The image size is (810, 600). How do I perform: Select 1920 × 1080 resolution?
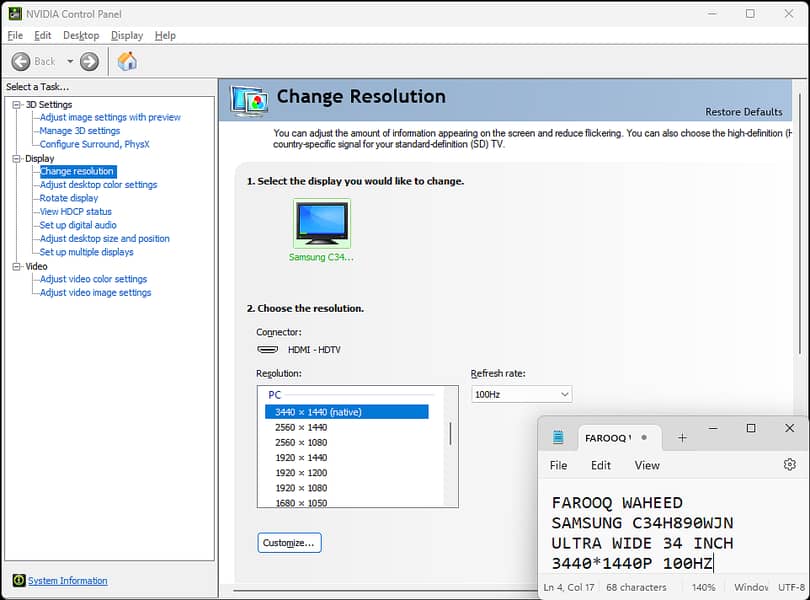(301, 488)
